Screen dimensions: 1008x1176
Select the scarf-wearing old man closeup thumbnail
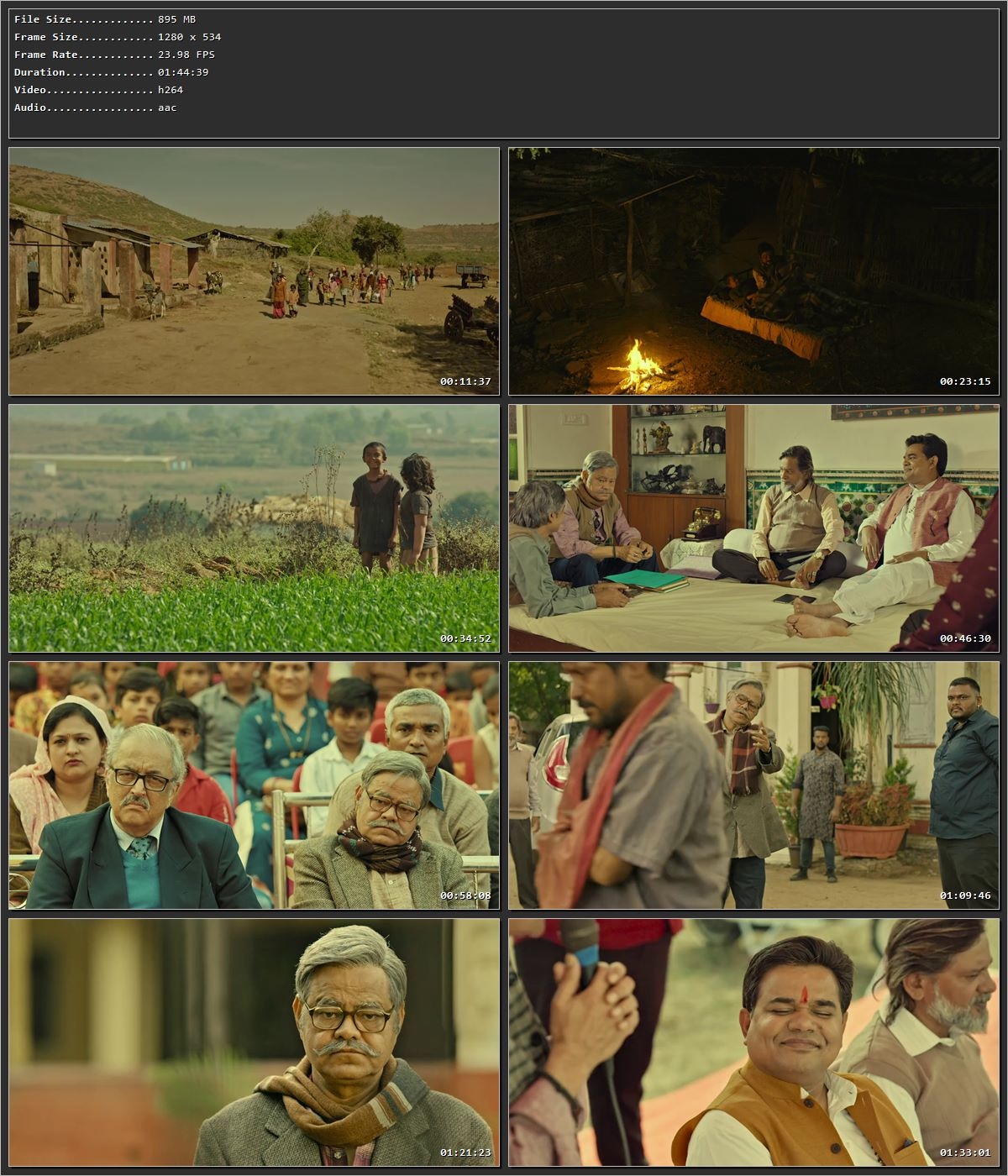click(252, 1042)
